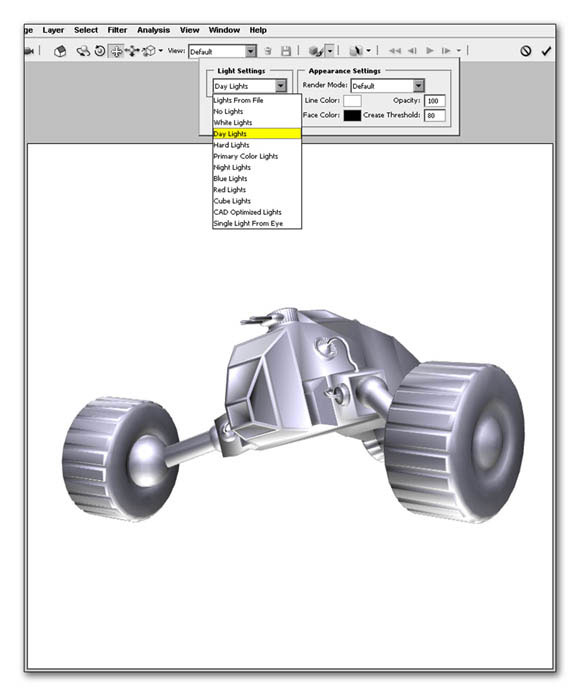Click the camera icon at the toolbar's left edge

pos(29,51)
